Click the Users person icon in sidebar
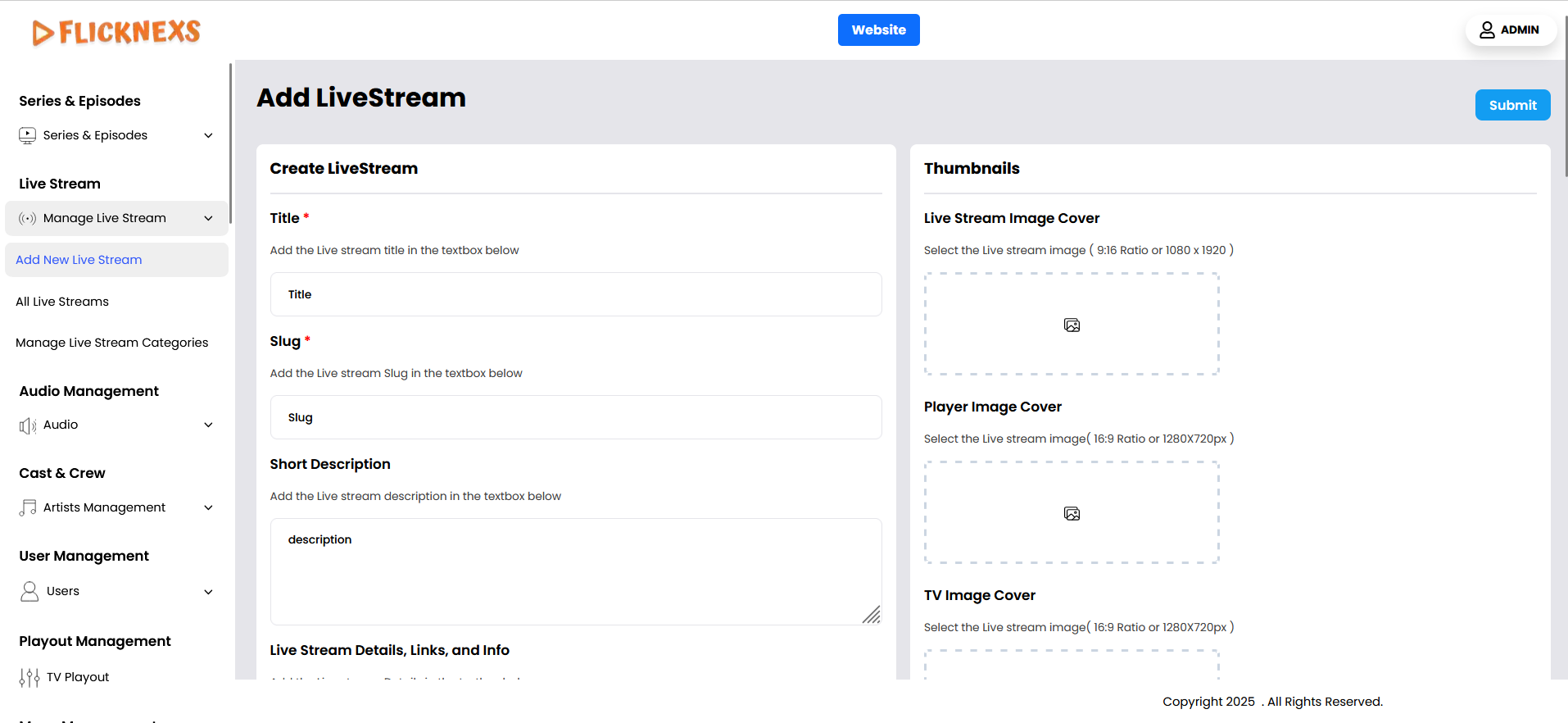 (x=29, y=592)
